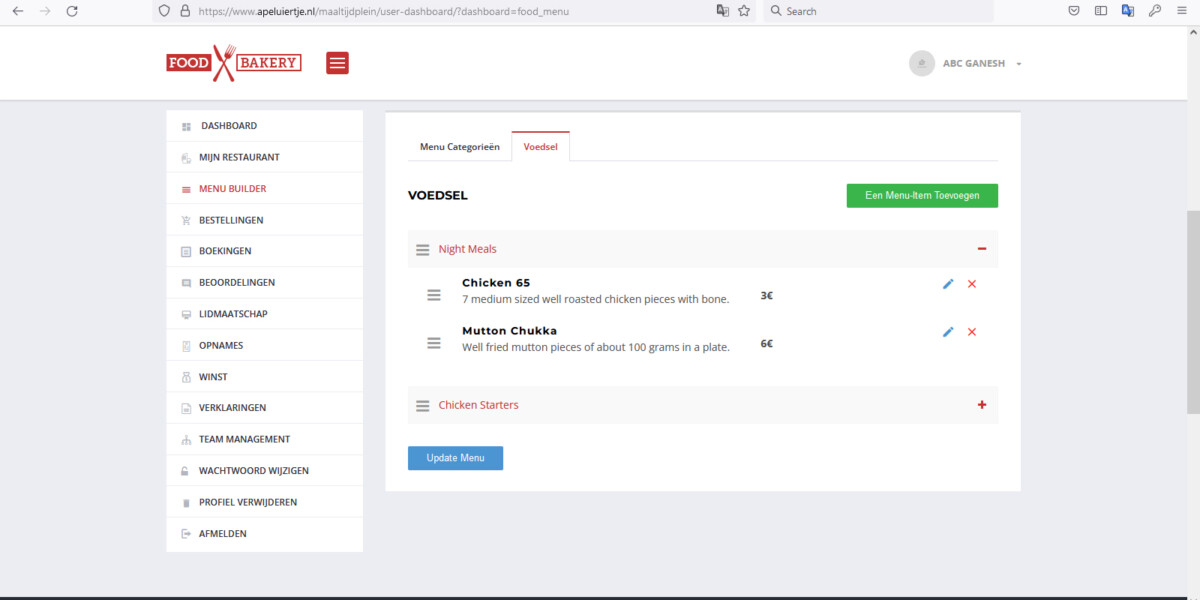The height and width of the screenshot is (600, 1200).
Task: Reload the page in the browser
Action: tap(72, 11)
